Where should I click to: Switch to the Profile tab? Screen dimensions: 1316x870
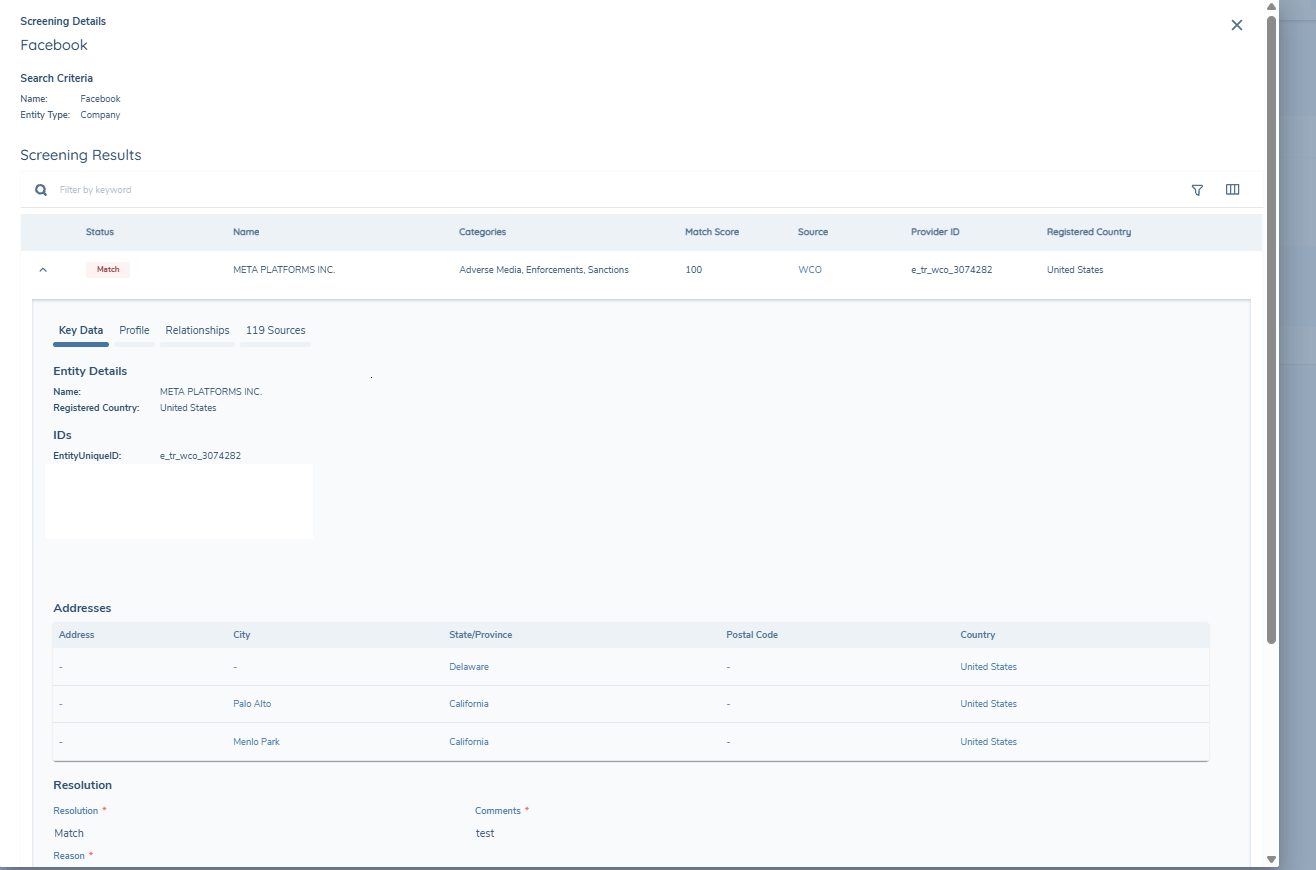coord(134,330)
